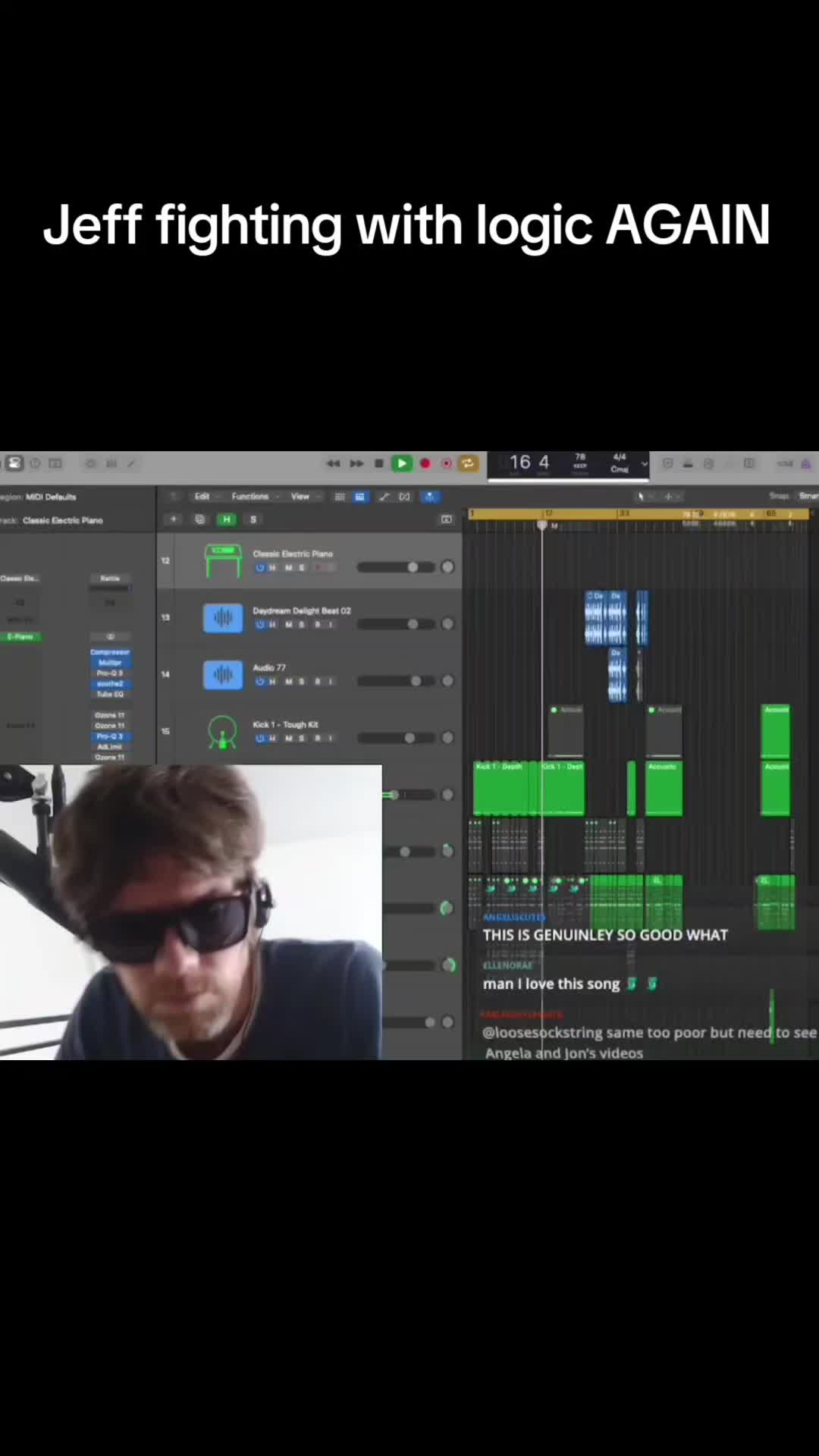Fast forward the transport
The image size is (819, 1456).
tap(356, 463)
